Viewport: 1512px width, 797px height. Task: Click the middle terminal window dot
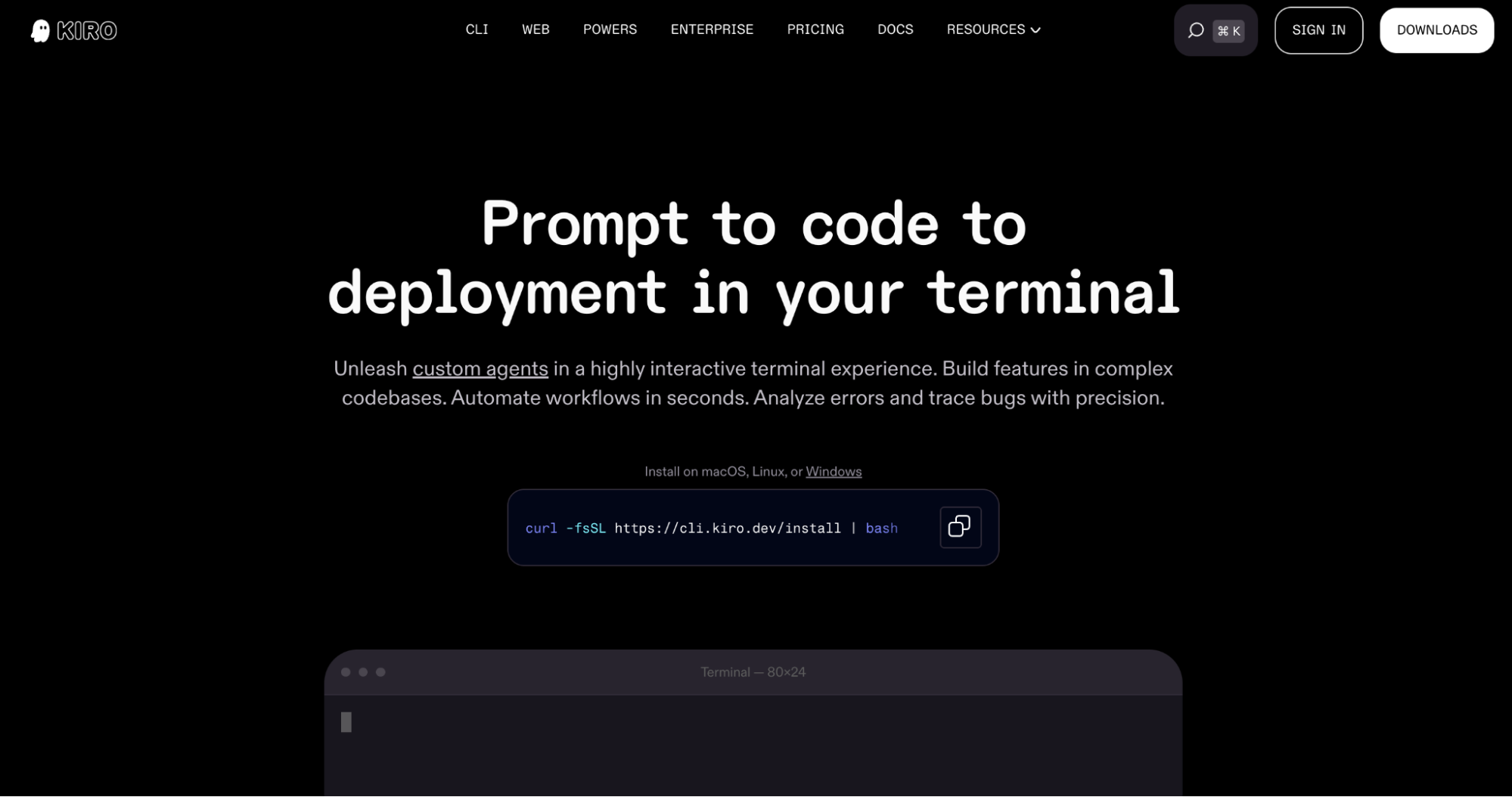[x=363, y=672]
